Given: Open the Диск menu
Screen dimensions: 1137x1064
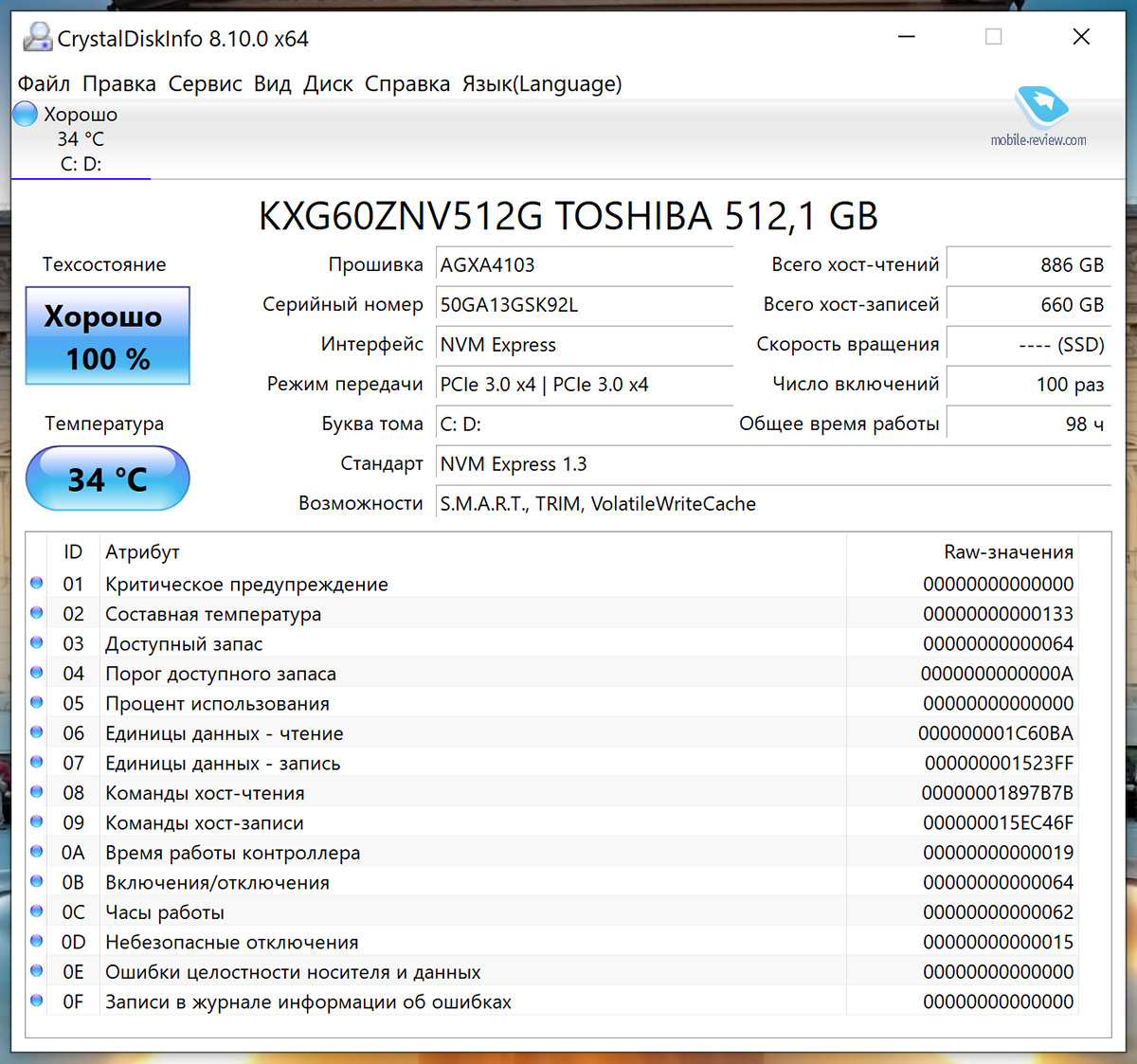Looking at the screenshot, I should 328,84.
